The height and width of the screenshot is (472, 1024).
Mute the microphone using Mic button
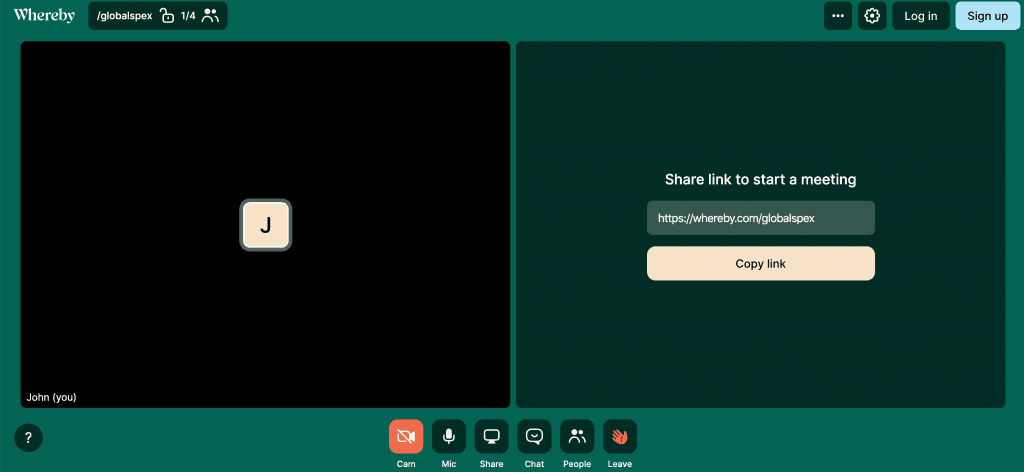point(448,437)
